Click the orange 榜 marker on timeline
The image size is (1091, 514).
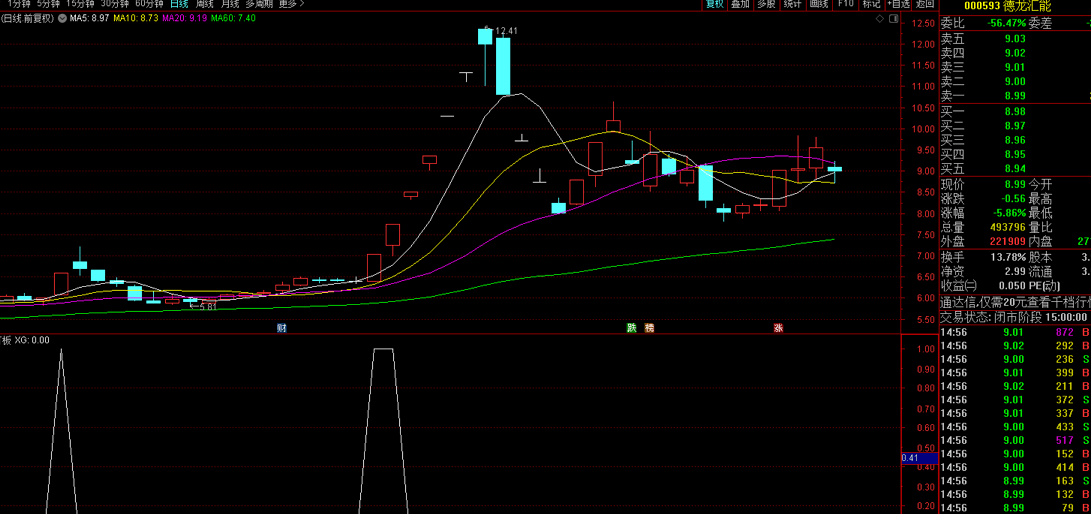point(649,328)
